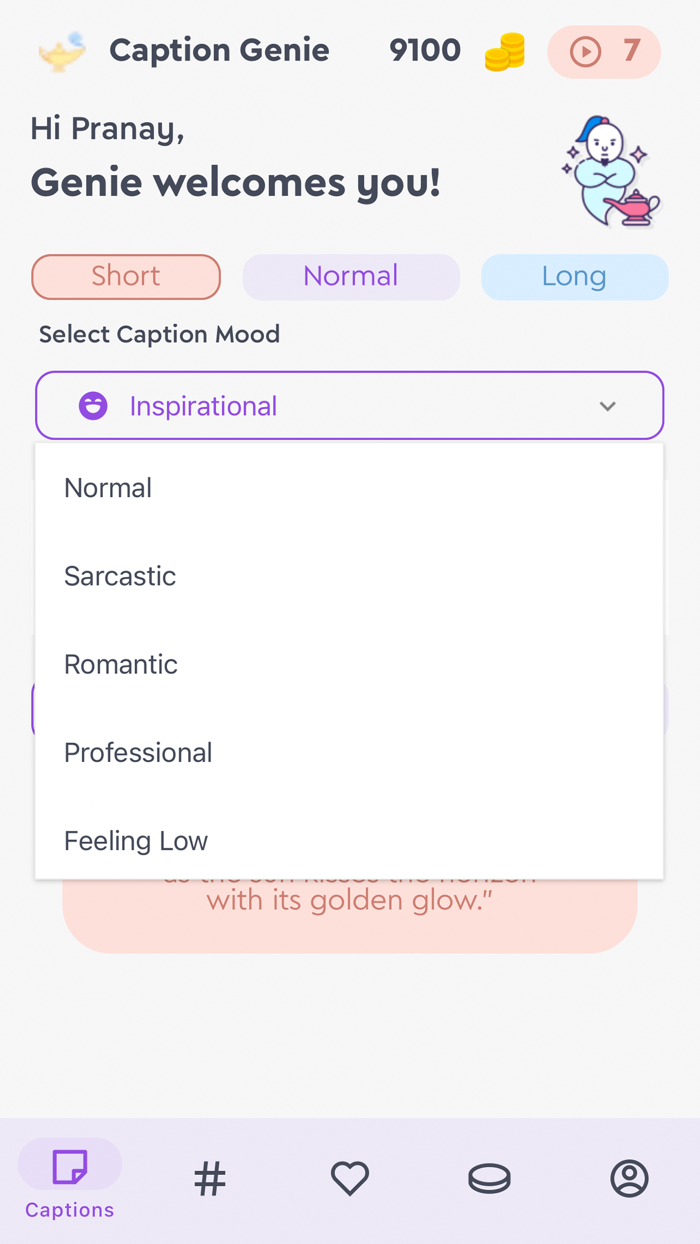This screenshot has width=700, height=1244.
Task: Select the Feeling Low mood entry
Action: [x=136, y=840]
